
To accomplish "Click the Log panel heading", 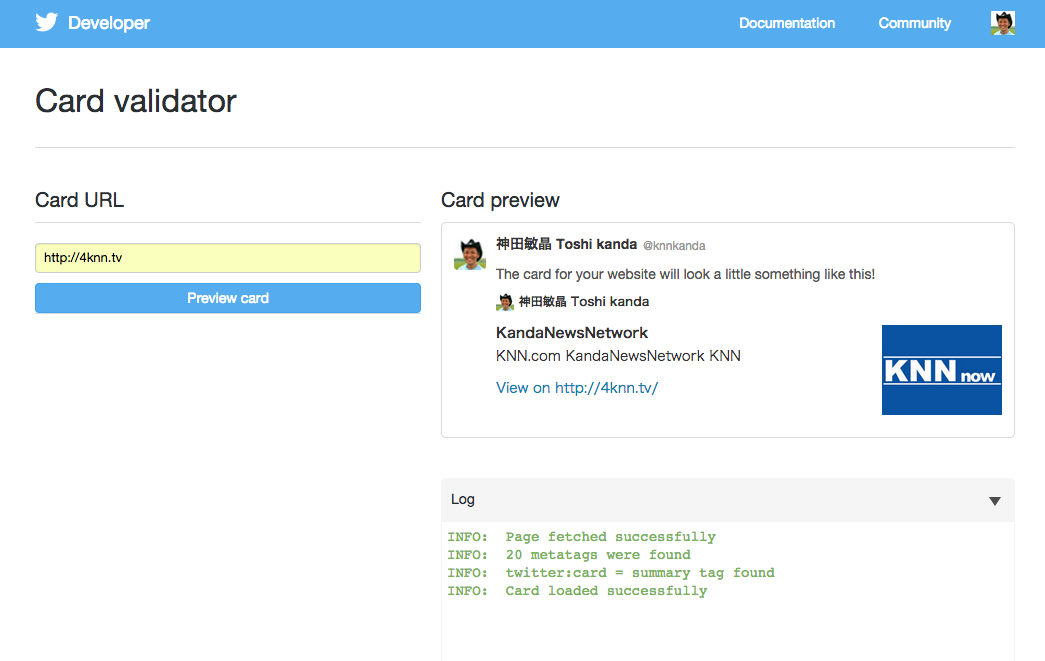I will click(463, 499).
